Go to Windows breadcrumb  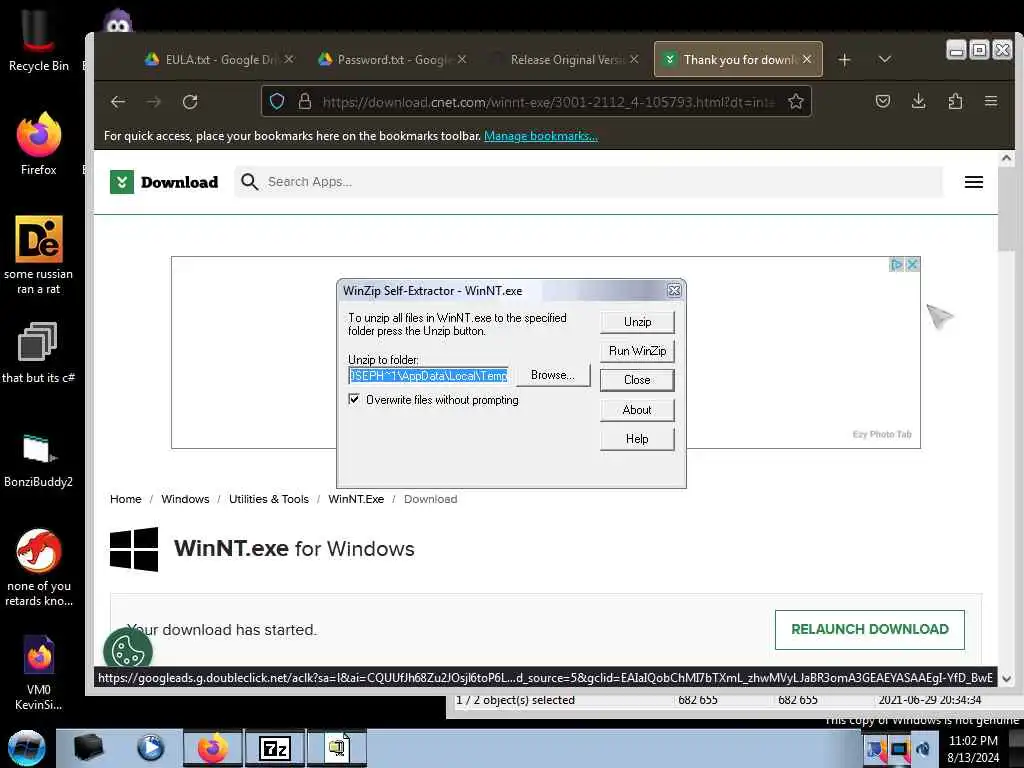[185, 499]
